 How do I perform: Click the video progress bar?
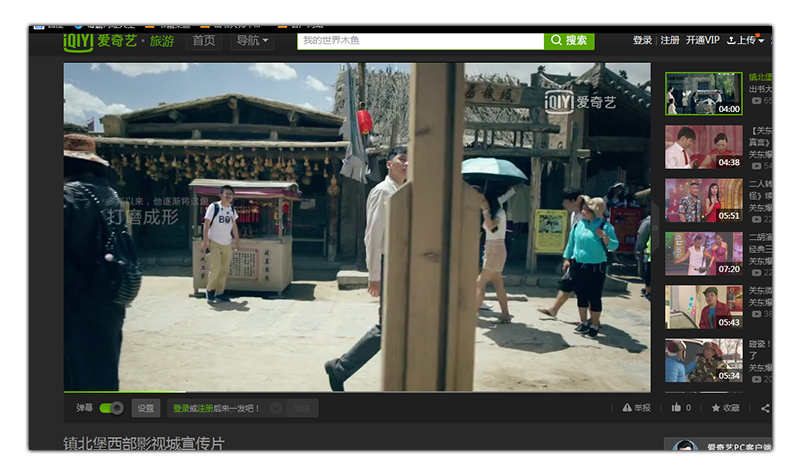click(x=356, y=392)
